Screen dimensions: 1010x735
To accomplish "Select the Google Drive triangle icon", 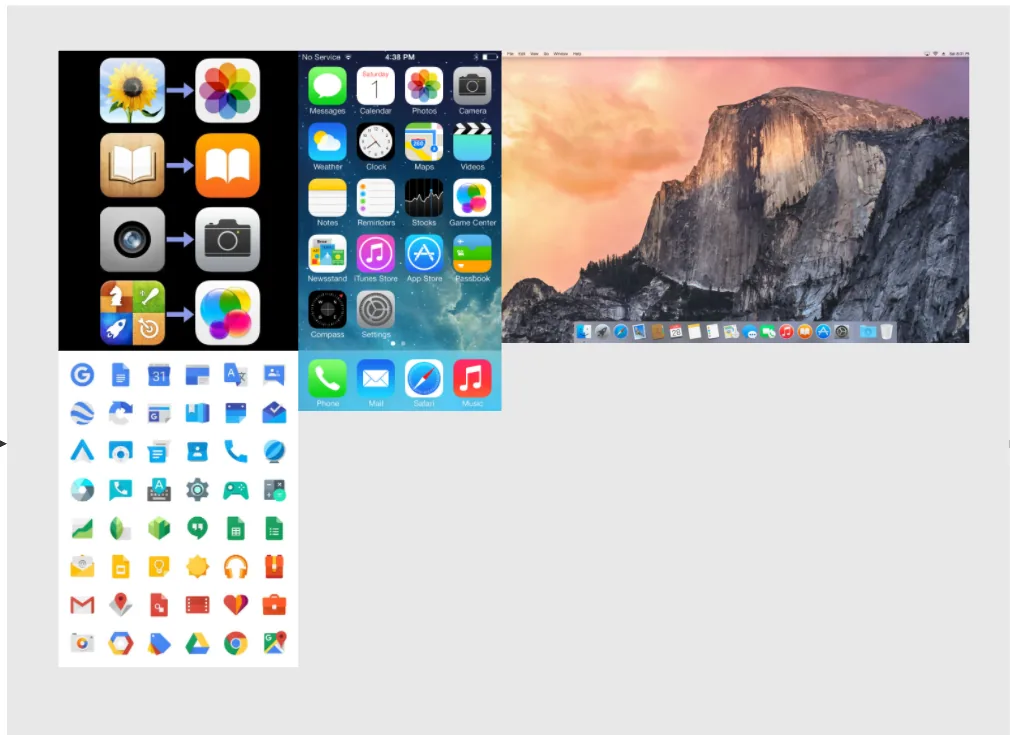I will [197, 643].
